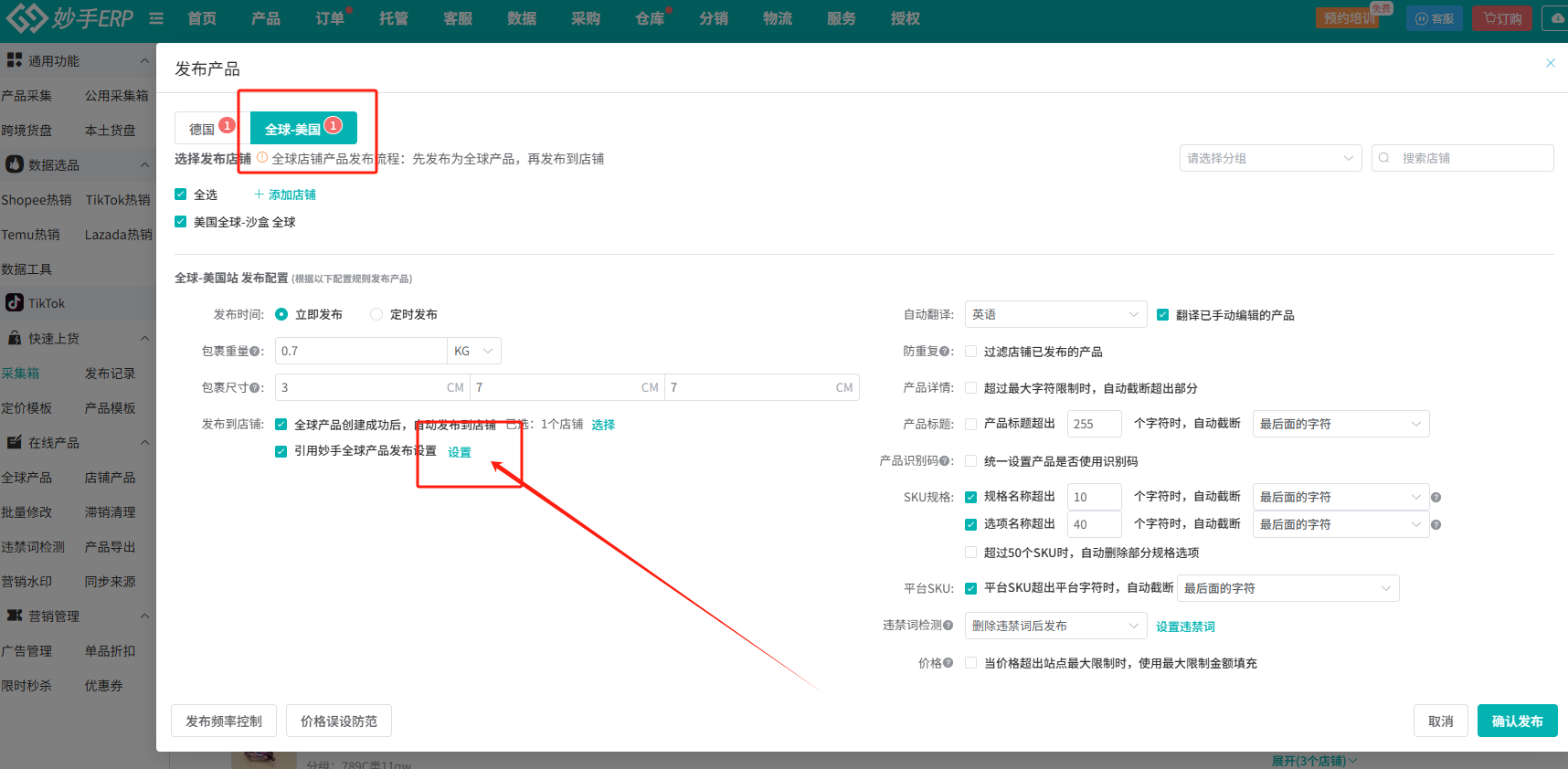The width and height of the screenshot is (1568, 769).
Task: Click the 妙手ERP logo
Action: tap(69, 18)
